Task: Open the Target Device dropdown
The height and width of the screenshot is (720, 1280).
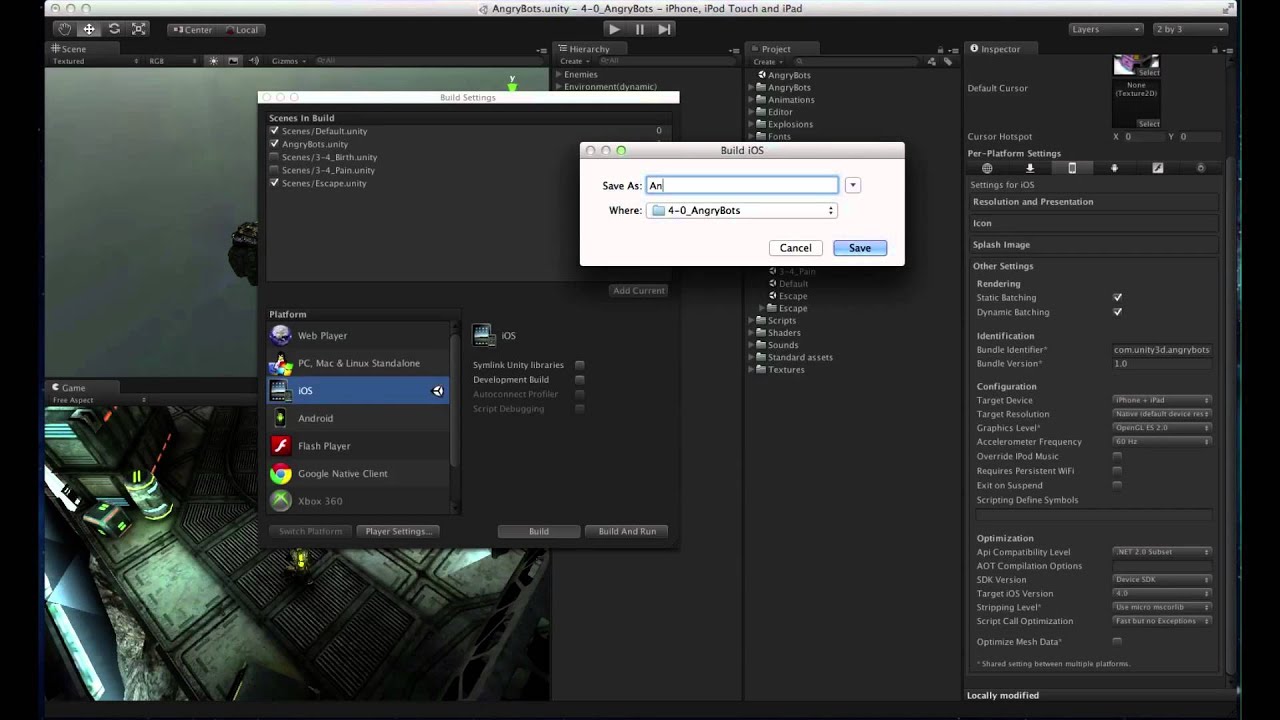Action: pyautogui.click(x=1162, y=400)
